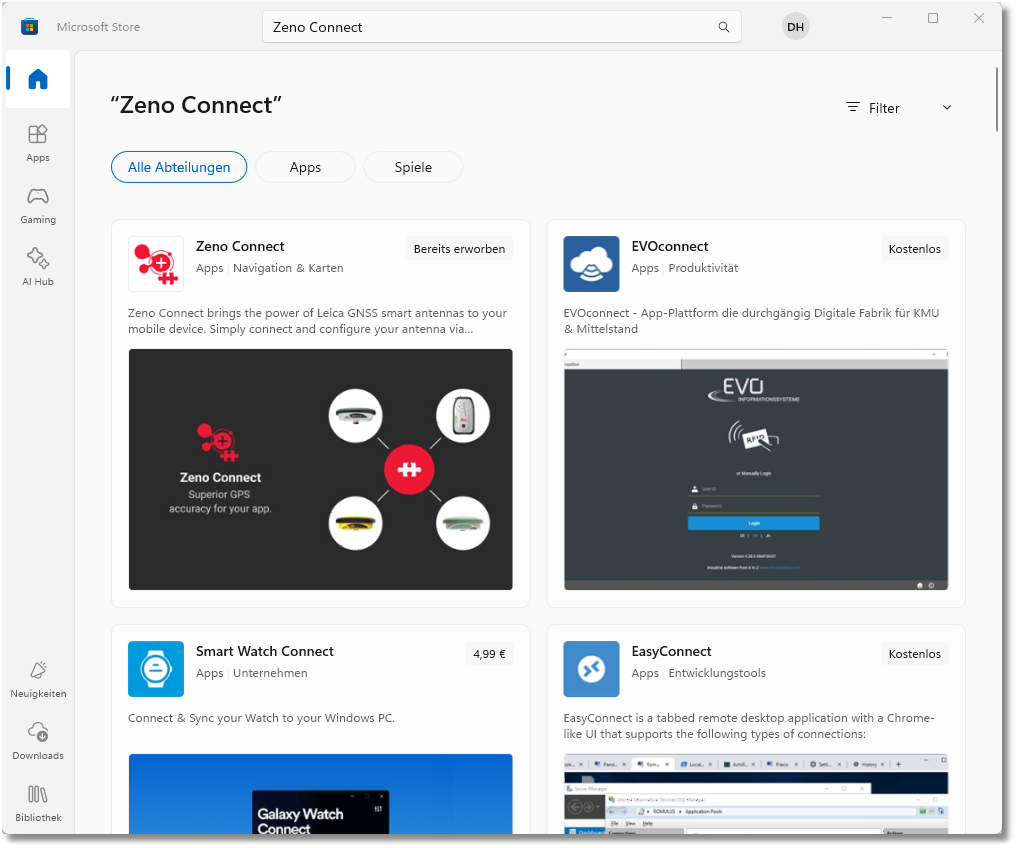Switch to the Apps filter tab
1016x848 pixels.
pos(305,167)
